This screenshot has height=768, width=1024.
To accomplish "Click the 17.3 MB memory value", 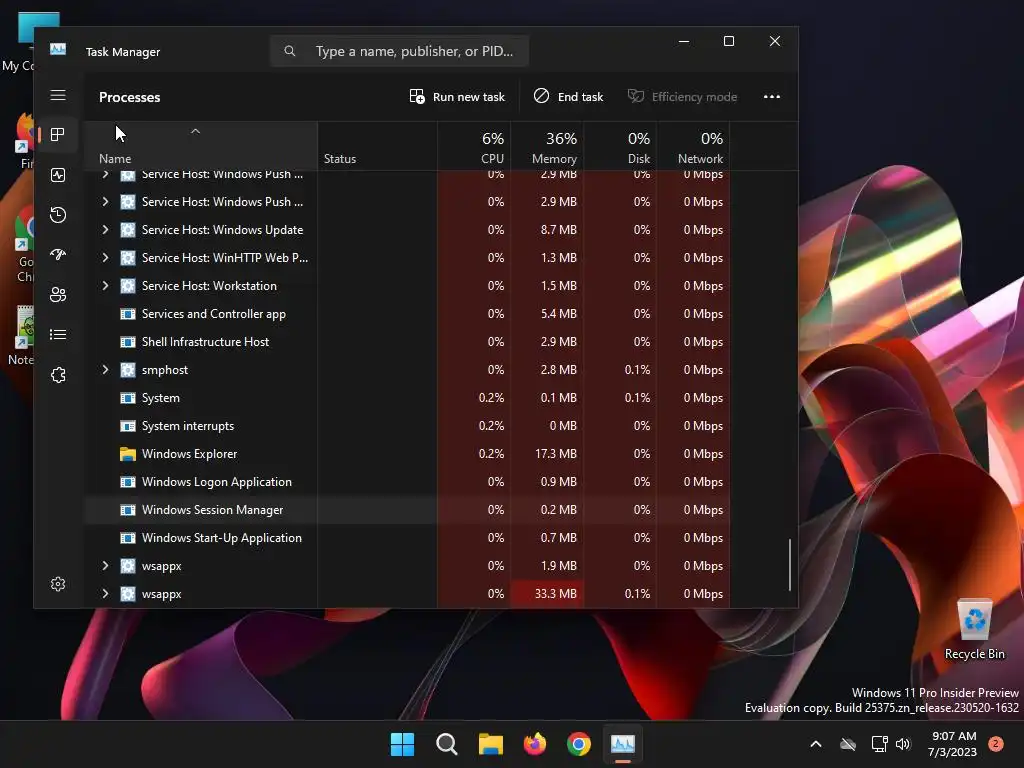I will (x=556, y=454).
